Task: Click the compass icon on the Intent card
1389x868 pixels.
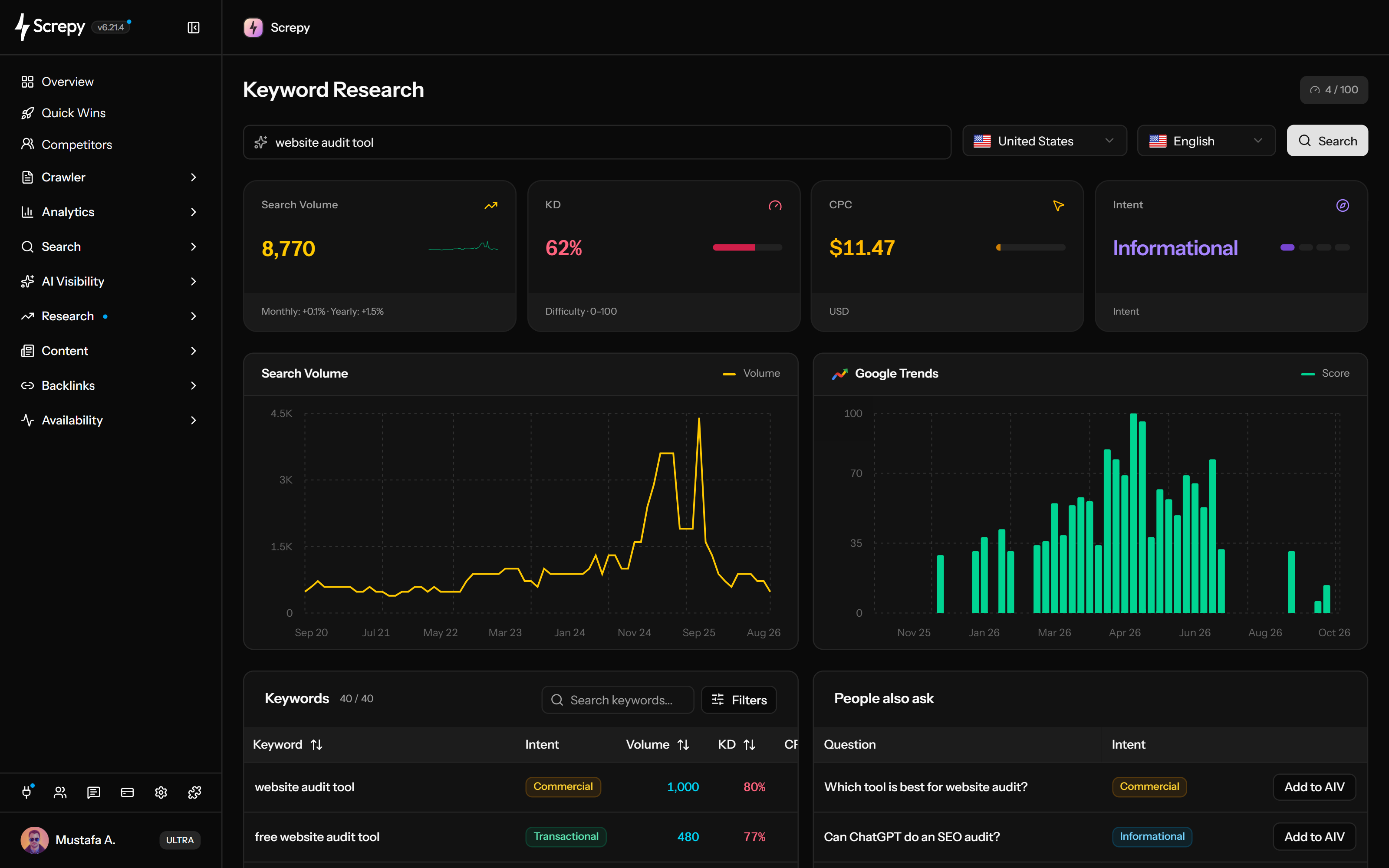Action: tap(1343, 206)
